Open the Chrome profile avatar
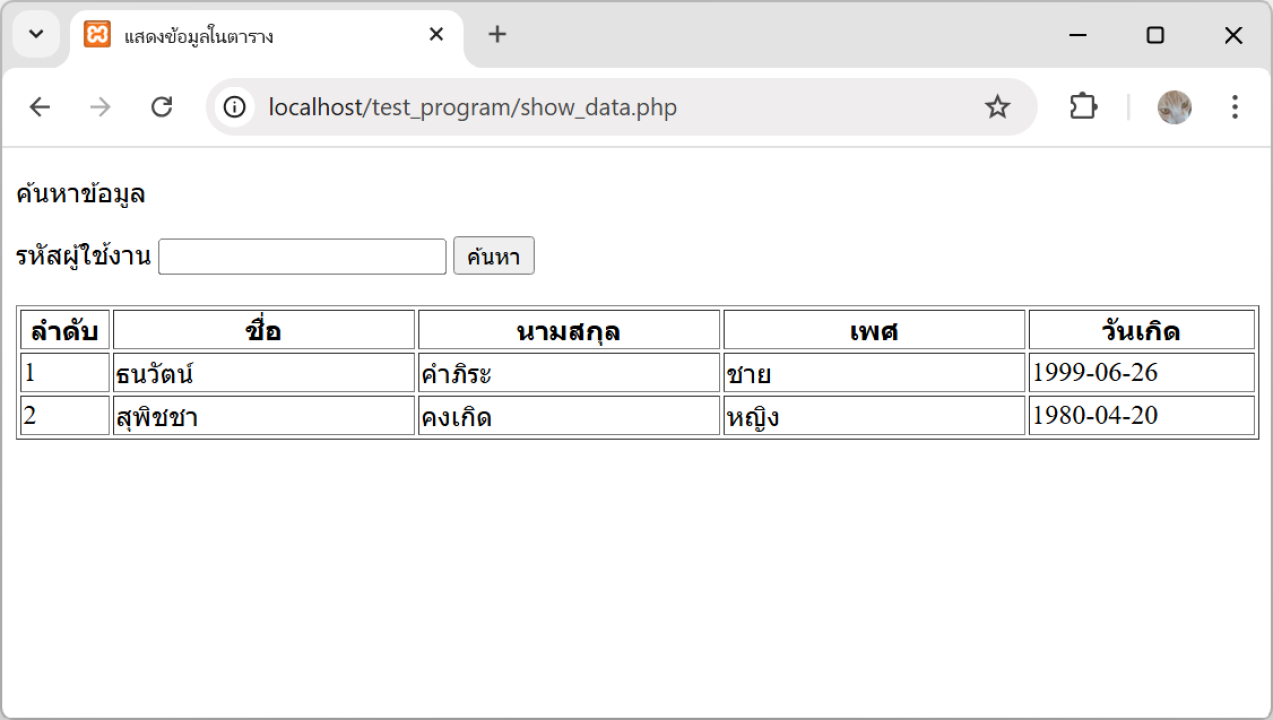Screen dimensions: 1273x720 point(1174,107)
